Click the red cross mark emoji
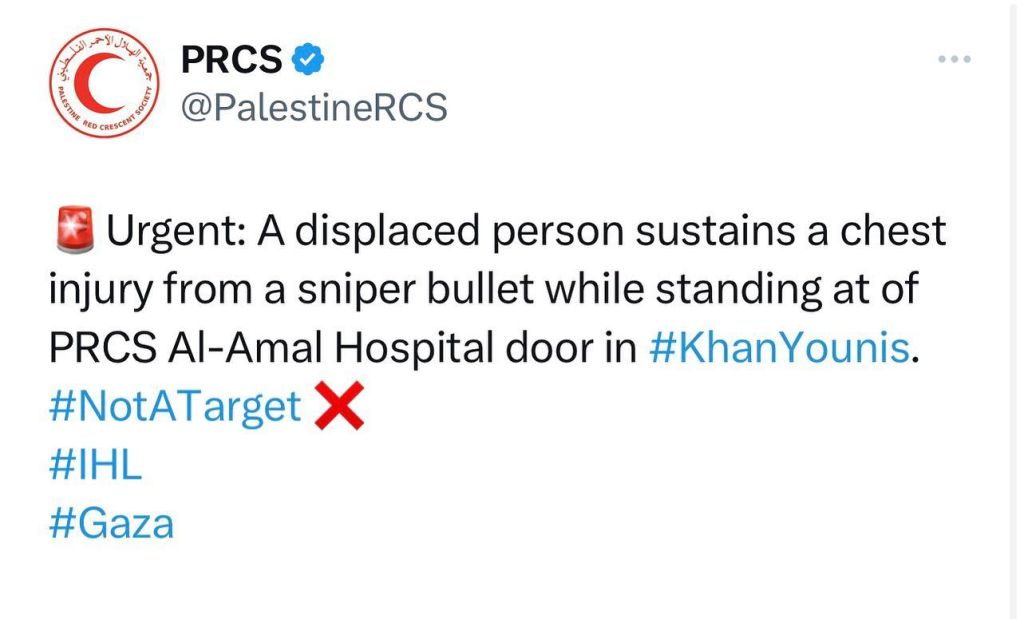Screen dimensions: 1024x619 339,406
